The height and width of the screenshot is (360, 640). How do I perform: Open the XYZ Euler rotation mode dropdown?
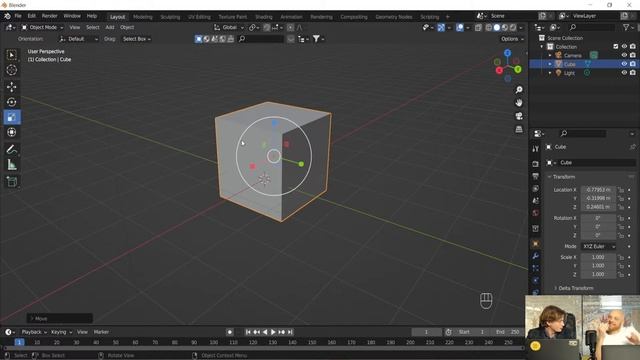598,247
